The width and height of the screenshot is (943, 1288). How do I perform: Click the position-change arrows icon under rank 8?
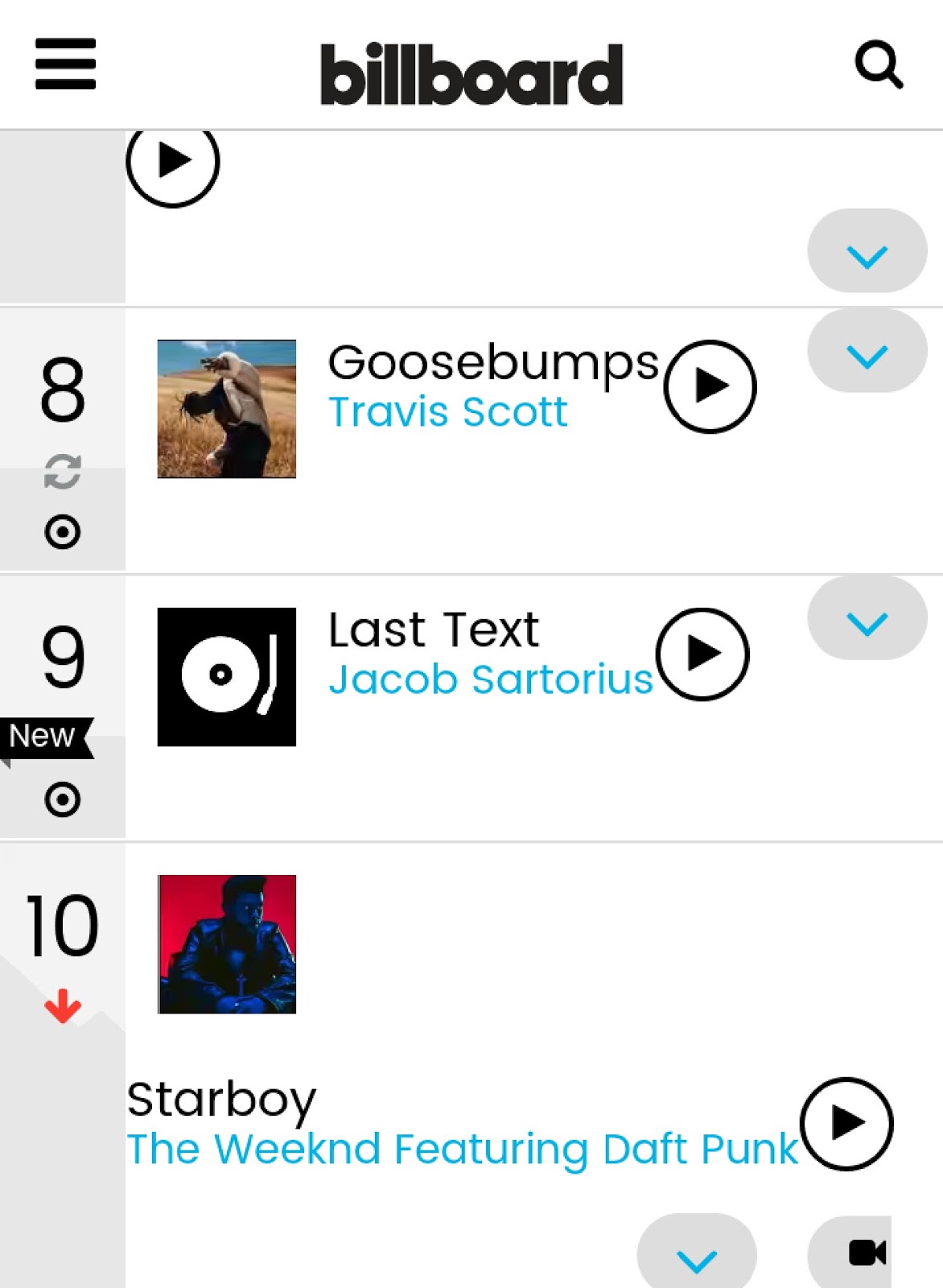pyautogui.click(x=63, y=473)
